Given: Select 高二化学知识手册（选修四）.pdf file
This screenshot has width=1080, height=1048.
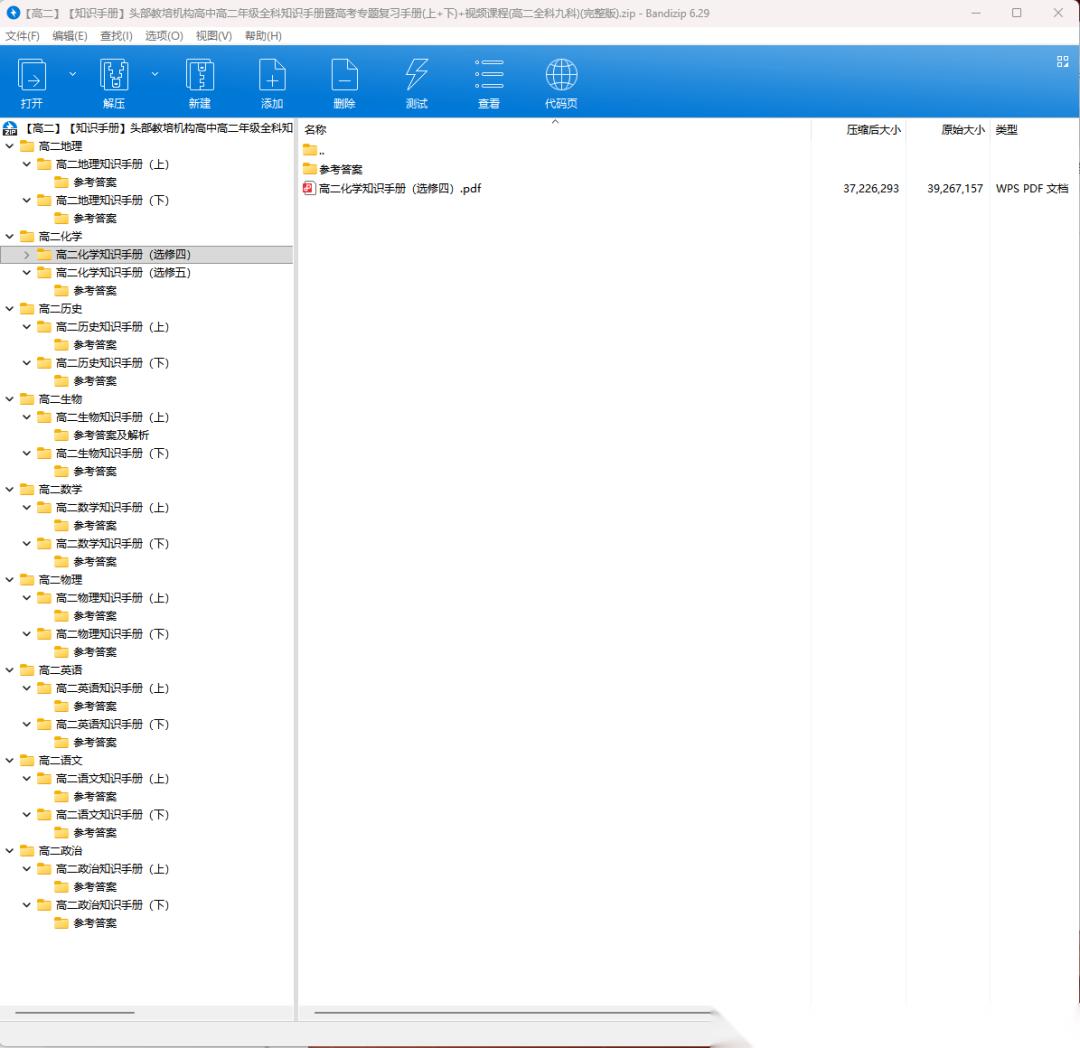Looking at the screenshot, I should click(x=399, y=188).
